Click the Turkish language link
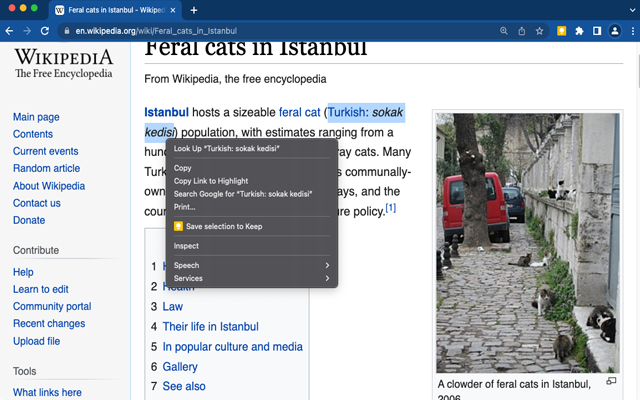 [347, 112]
